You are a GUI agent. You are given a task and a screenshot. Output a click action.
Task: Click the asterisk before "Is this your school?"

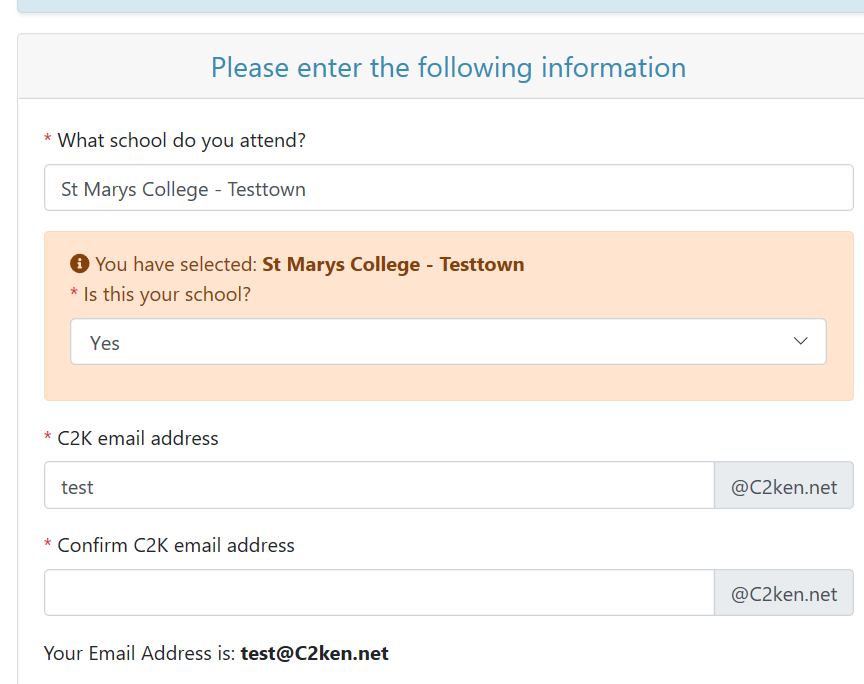click(x=74, y=296)
